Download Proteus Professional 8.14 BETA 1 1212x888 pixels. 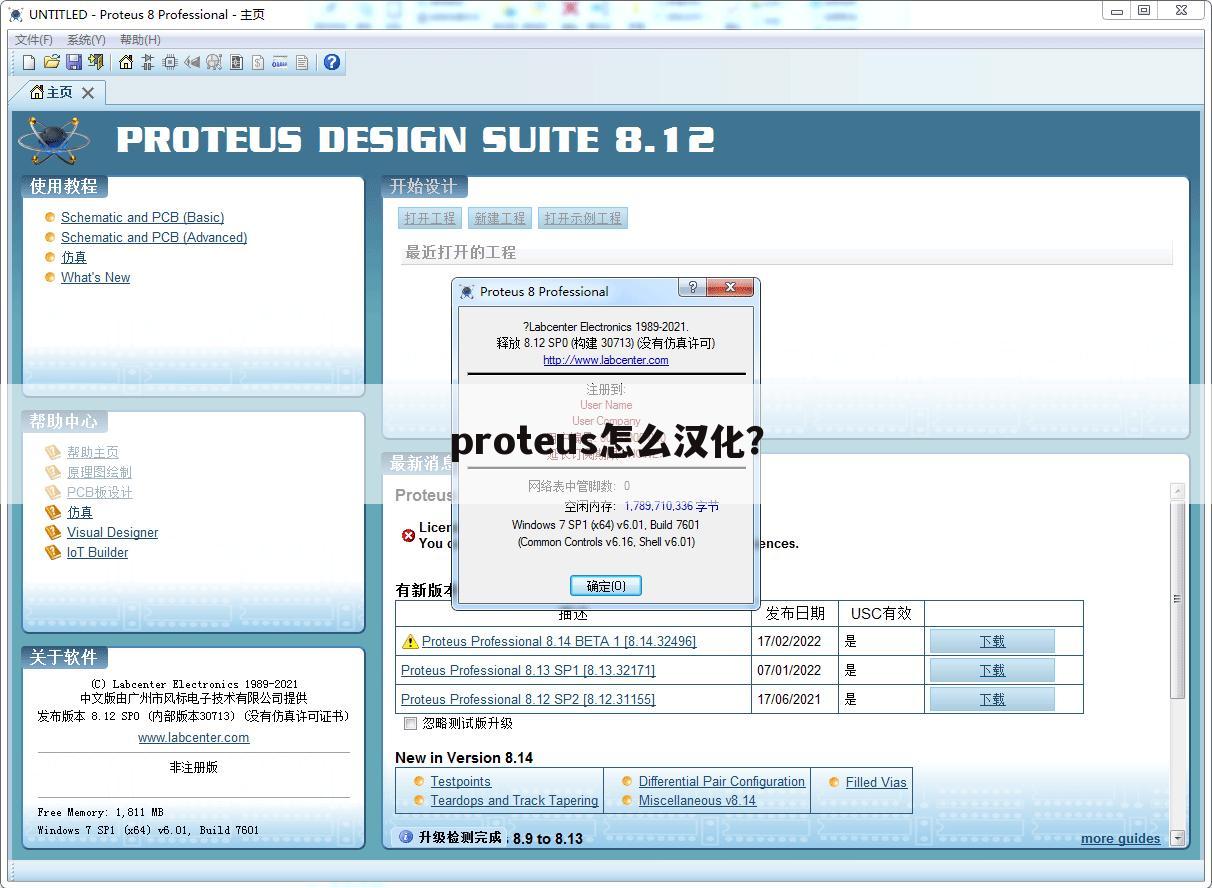pyautogui.click(x=992, y=641)
